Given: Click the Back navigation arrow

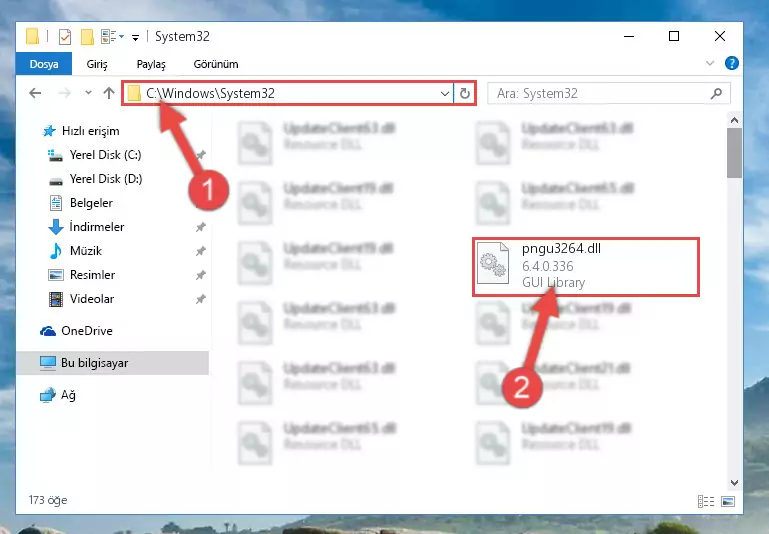Looking at the screenshot, I should click(35, 93).
